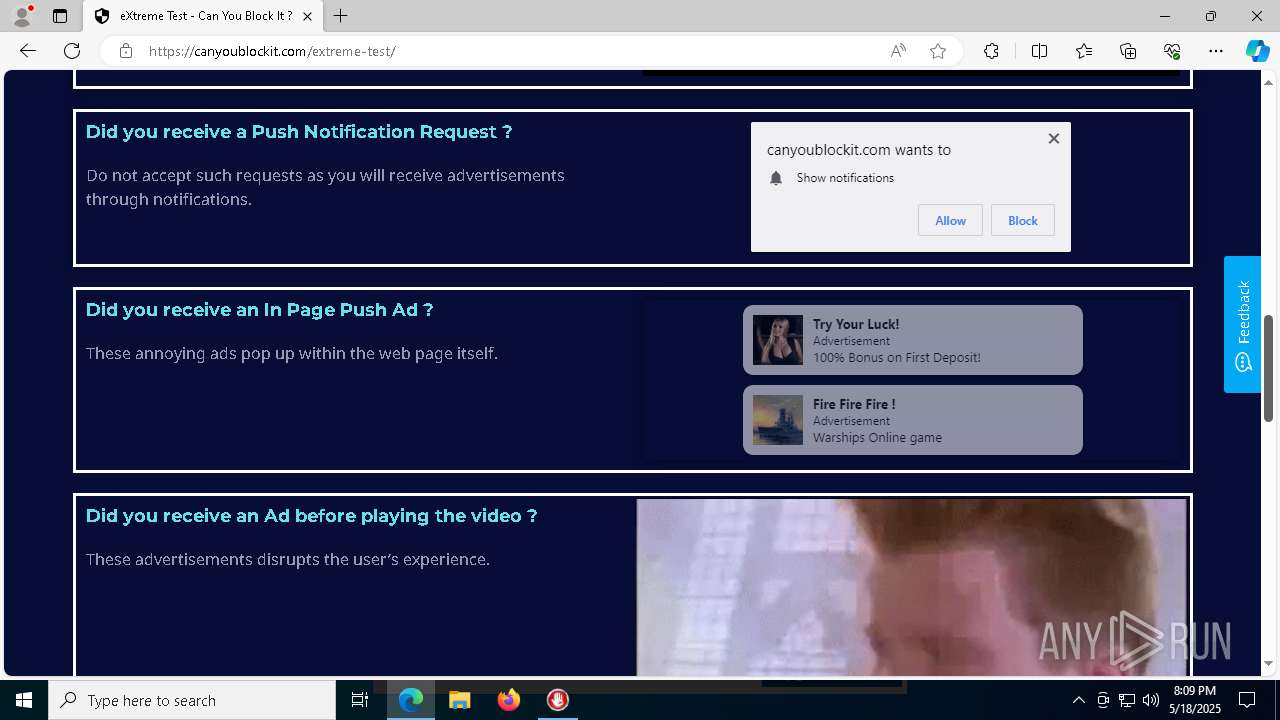Click 'These advertisements disrupts the user's experience.' text
The height and width of the screenshot is (720, 1280).
(x=287, y=559)
